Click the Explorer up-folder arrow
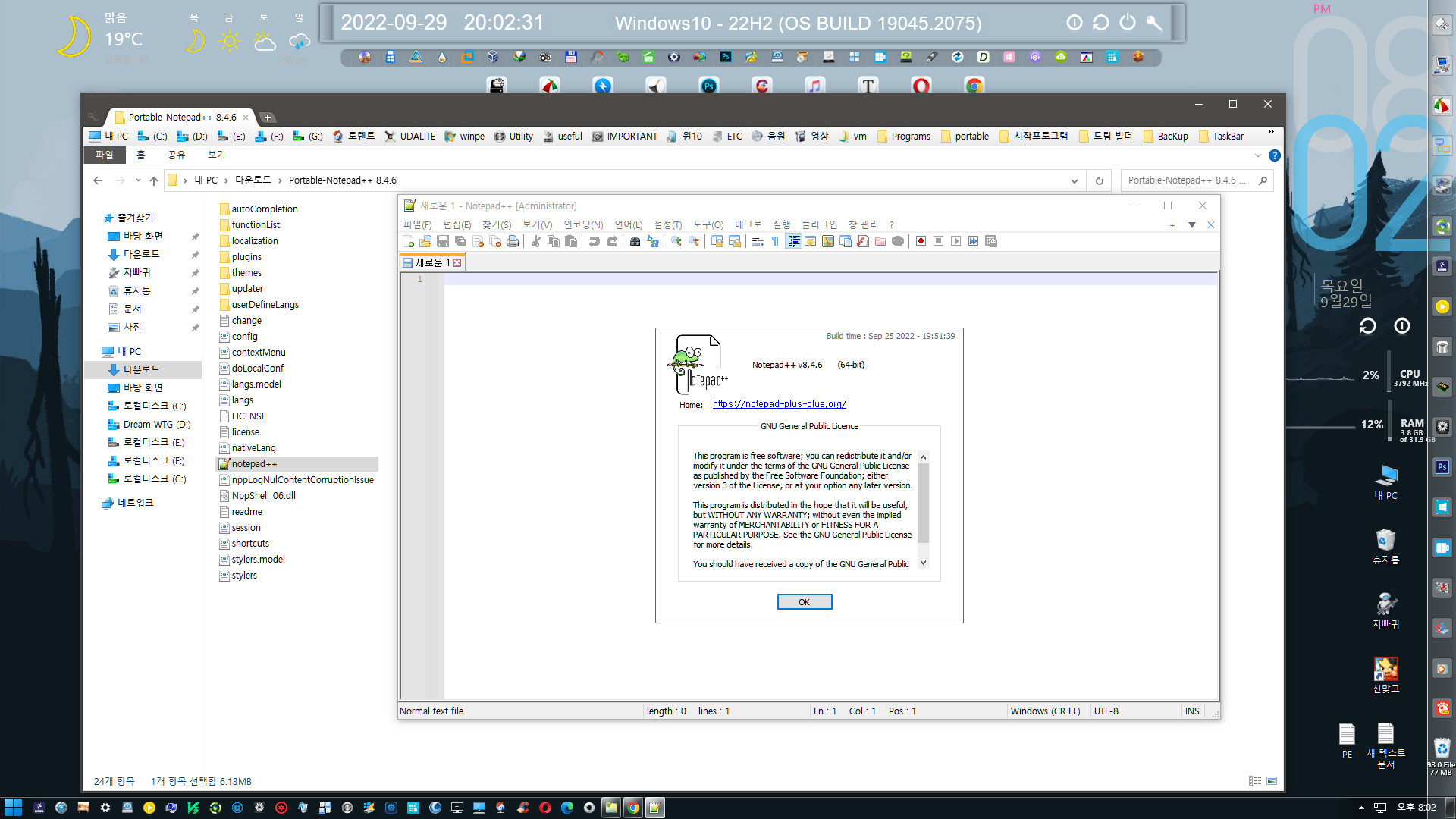This screenshot has width=1456, height=819. (x=154, y=180)
